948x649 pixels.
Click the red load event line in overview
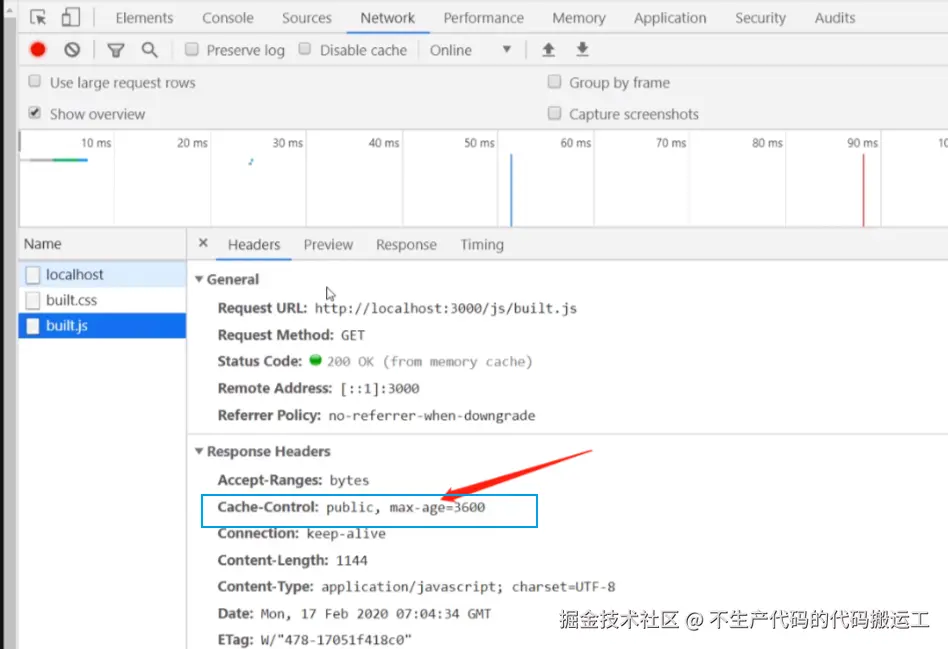pyautogui.click(x=863, y=190)
